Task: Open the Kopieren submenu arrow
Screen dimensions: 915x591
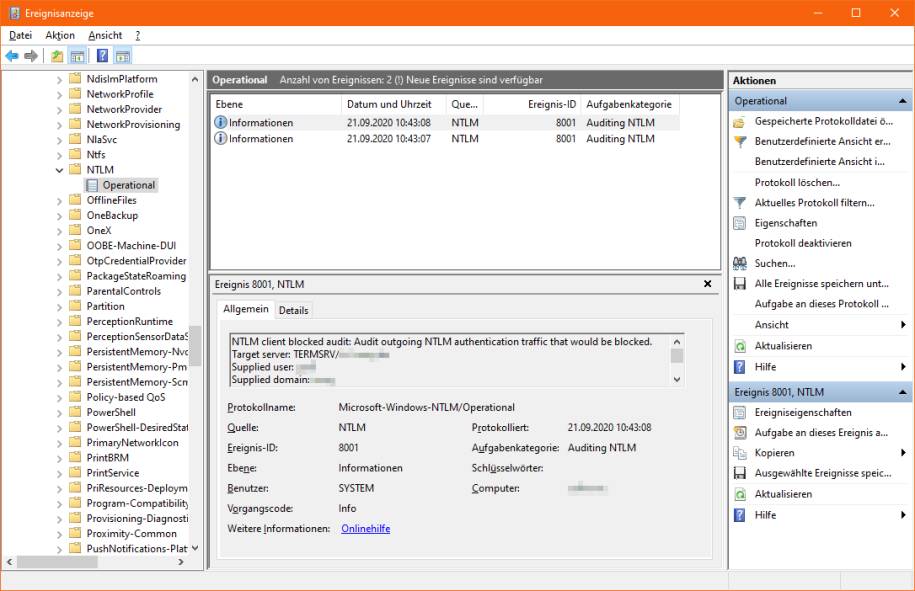Action: tap(903, 453)
